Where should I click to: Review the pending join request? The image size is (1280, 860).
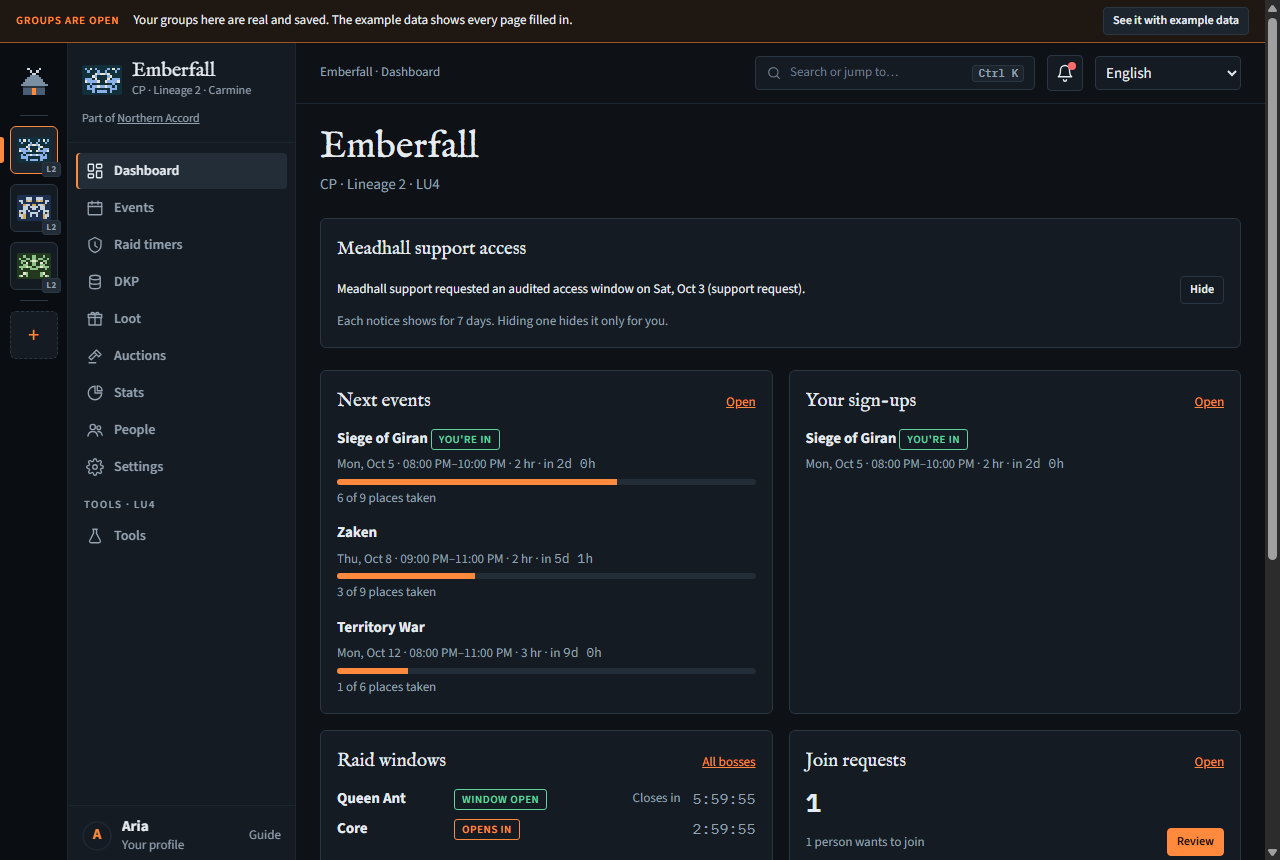pyautogui.click(x=1195, y=842)
